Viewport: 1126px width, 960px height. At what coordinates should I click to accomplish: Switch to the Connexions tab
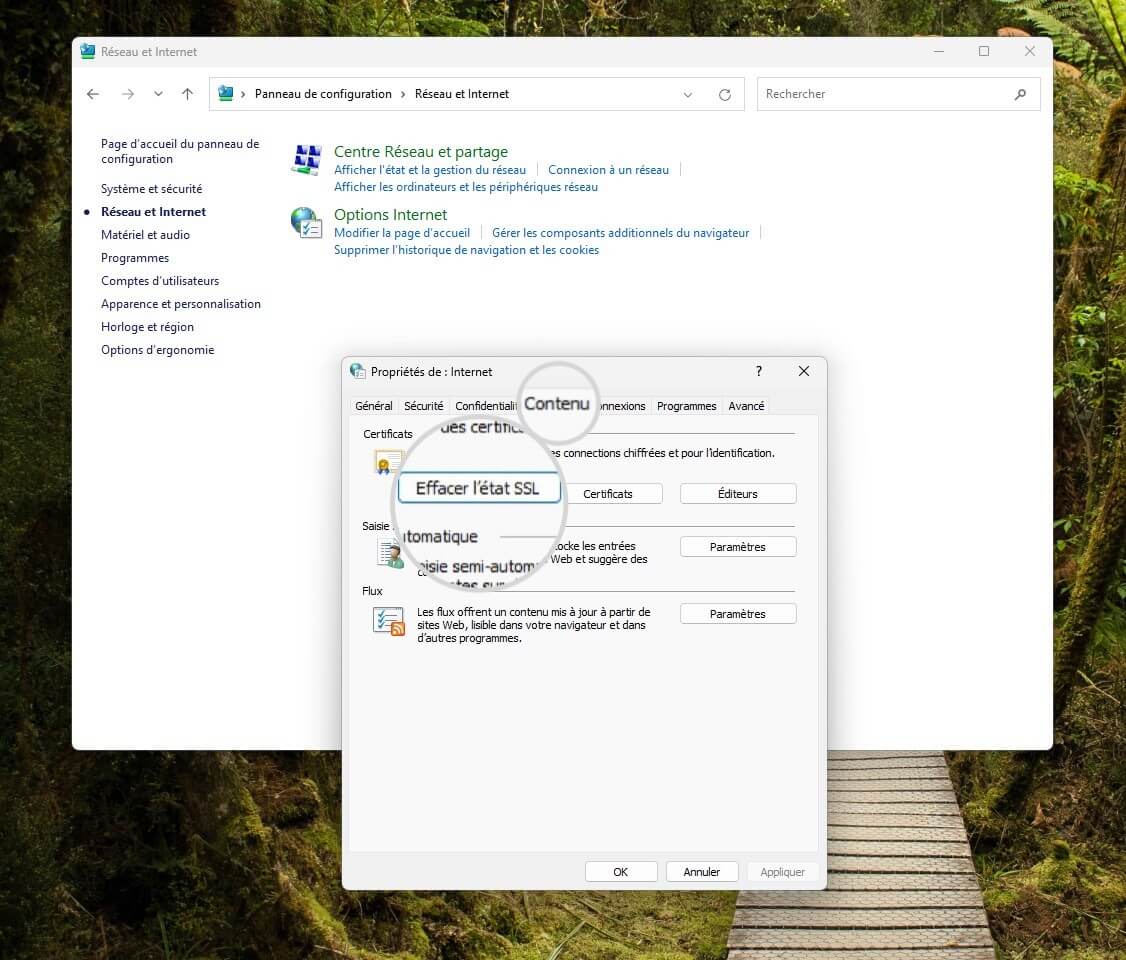tap(622, 406)
